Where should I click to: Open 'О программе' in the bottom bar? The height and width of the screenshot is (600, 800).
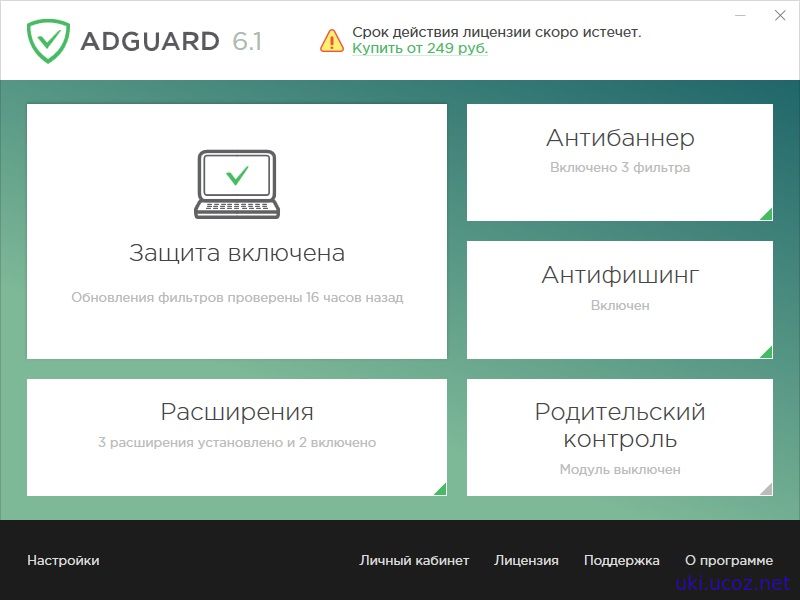click(x=729, y=560)
